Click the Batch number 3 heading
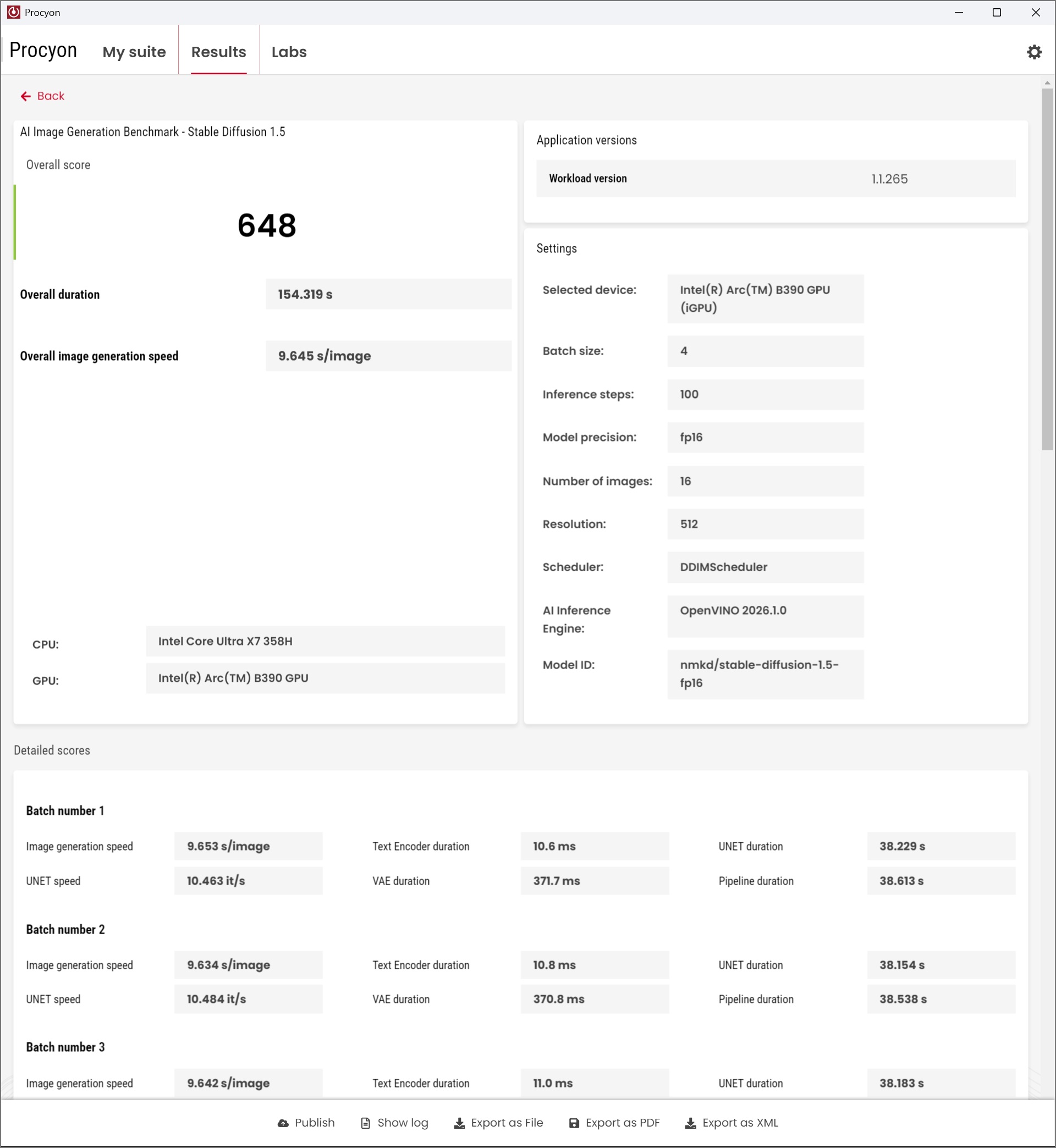 (x=65, y=1047)
